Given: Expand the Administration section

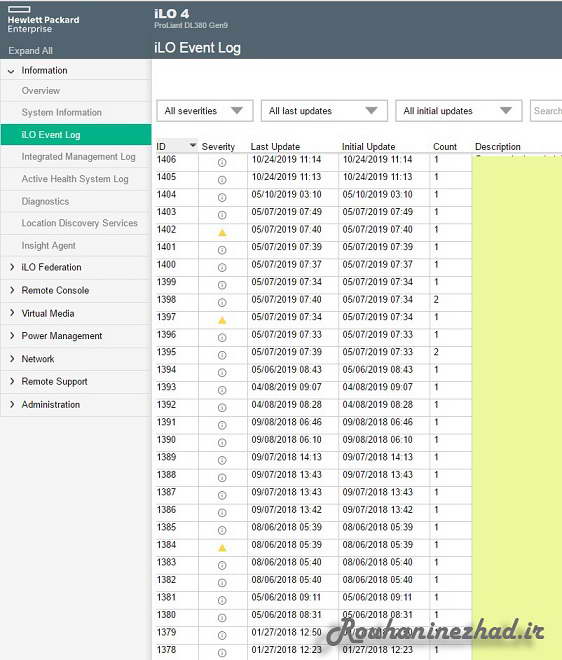Looking at the screenshot, I should pyautogui.click(x=12, y=404).
